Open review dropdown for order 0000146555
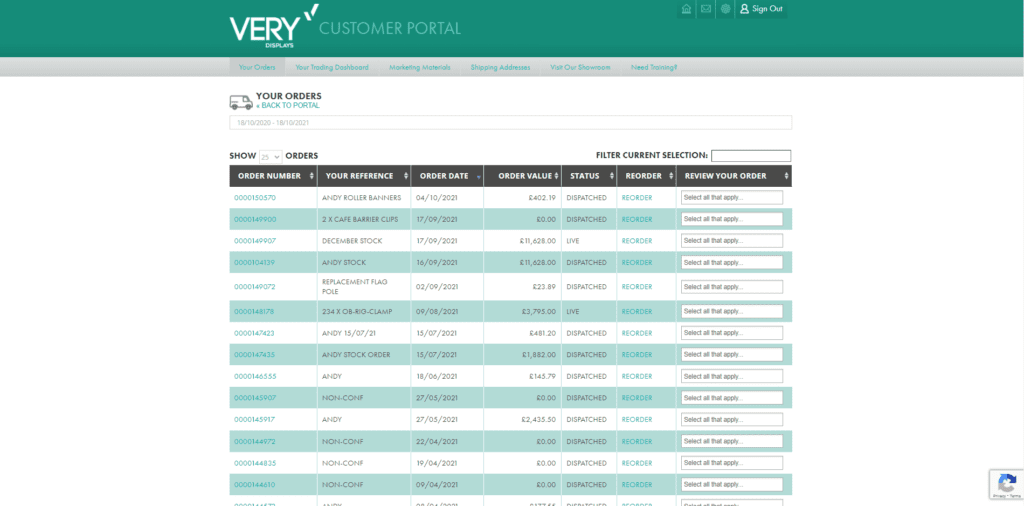1024x506 pixels. pyautogui.click(x=731, y=376)
